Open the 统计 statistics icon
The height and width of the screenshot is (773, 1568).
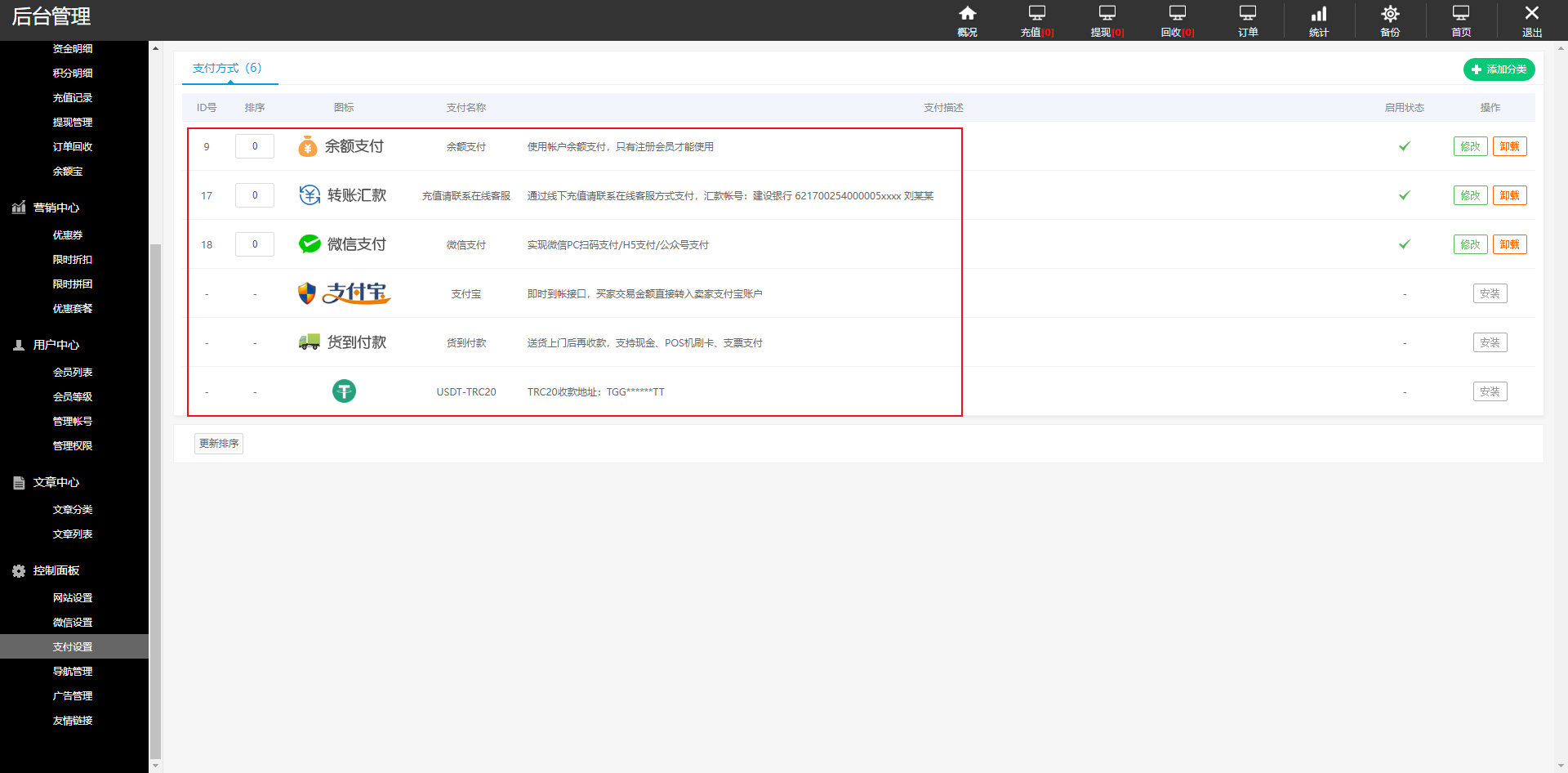click(x=1318, y=20)
